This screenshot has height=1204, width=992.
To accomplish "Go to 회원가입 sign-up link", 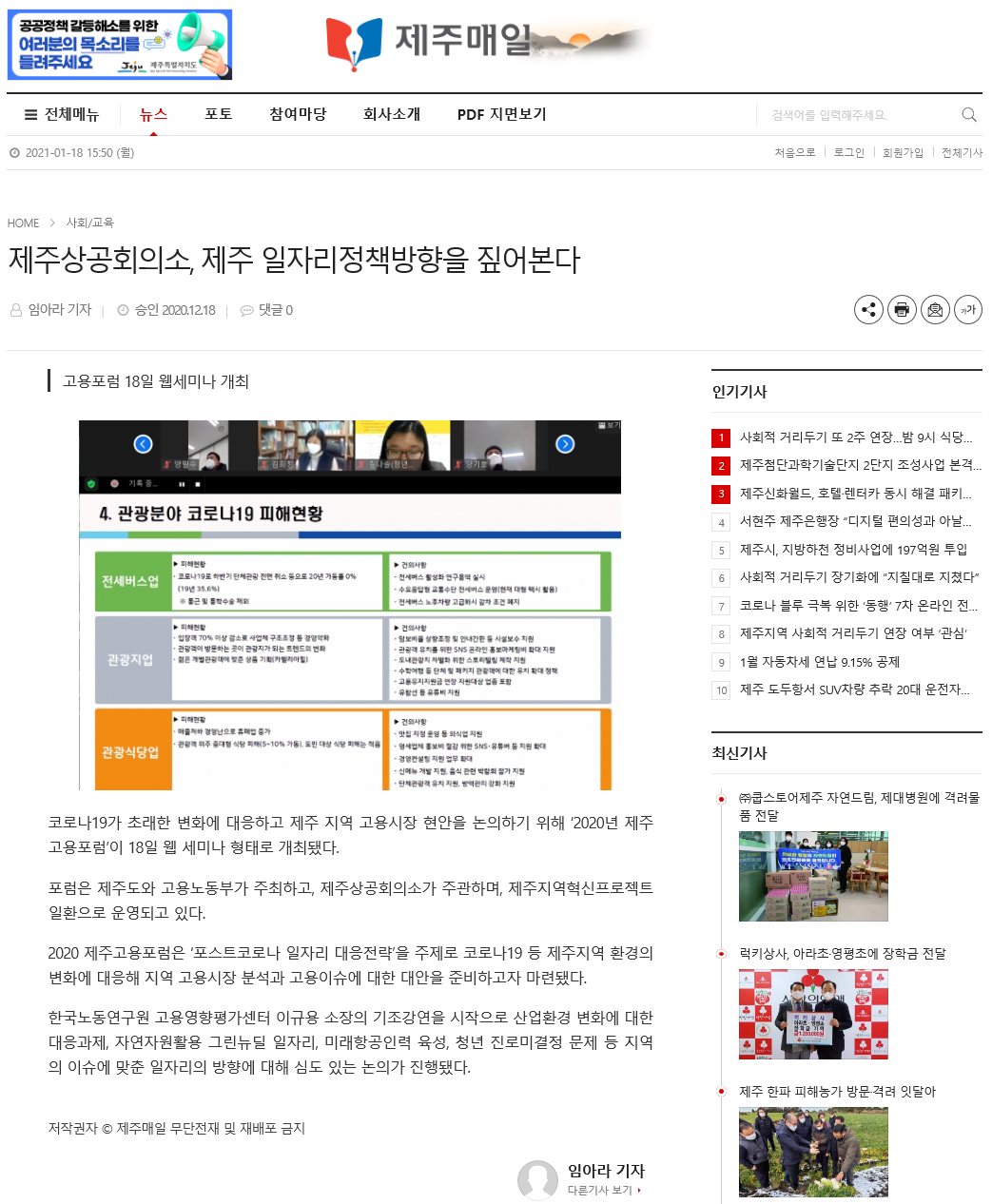I will point(904,152).
